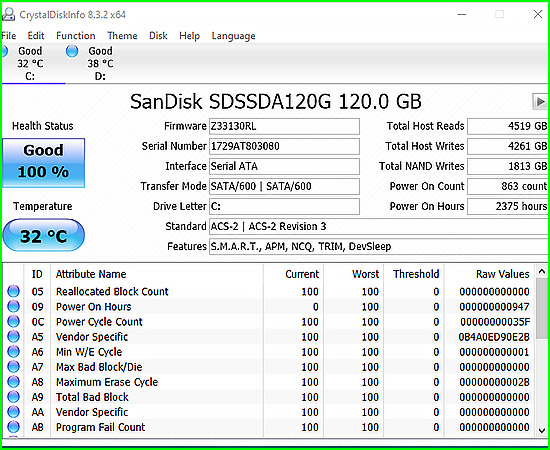Click the status orb for Total Bad Block
The image size is (550, 450).
pyautogui.click(x=13, y=397)
